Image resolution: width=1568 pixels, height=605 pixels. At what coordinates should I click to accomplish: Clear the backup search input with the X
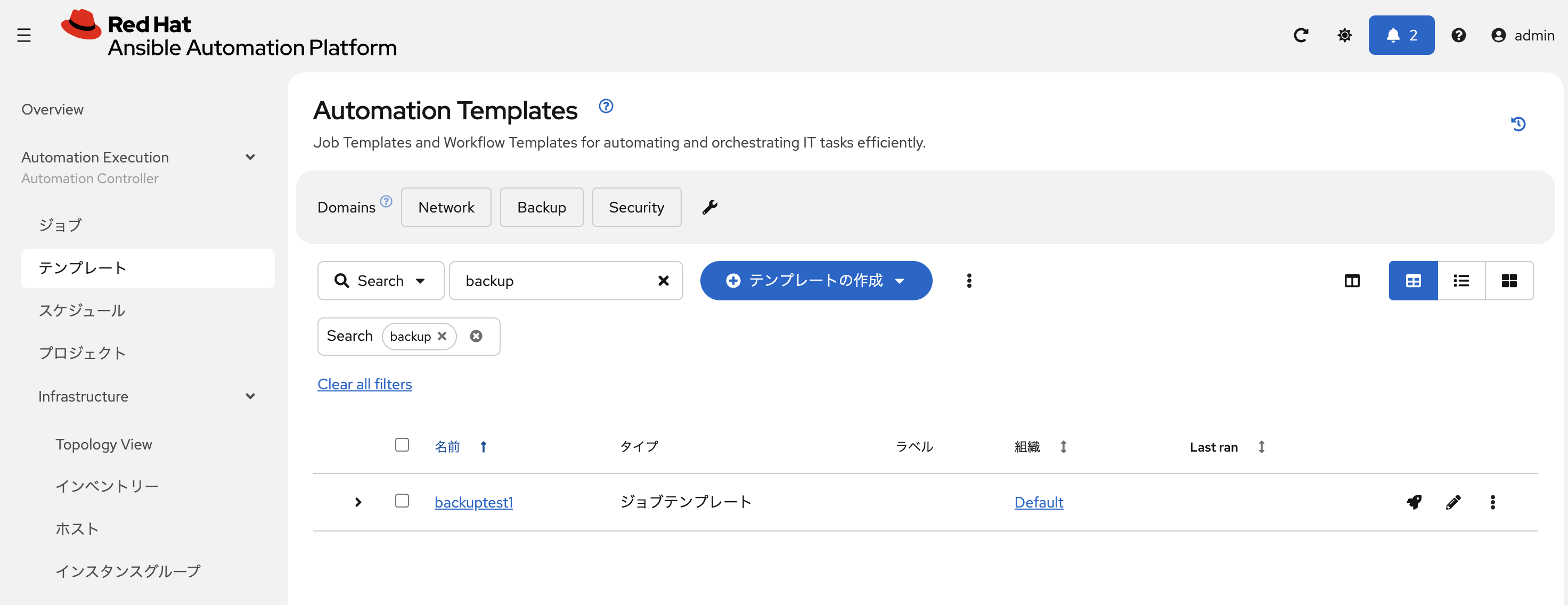click(663, 281)
